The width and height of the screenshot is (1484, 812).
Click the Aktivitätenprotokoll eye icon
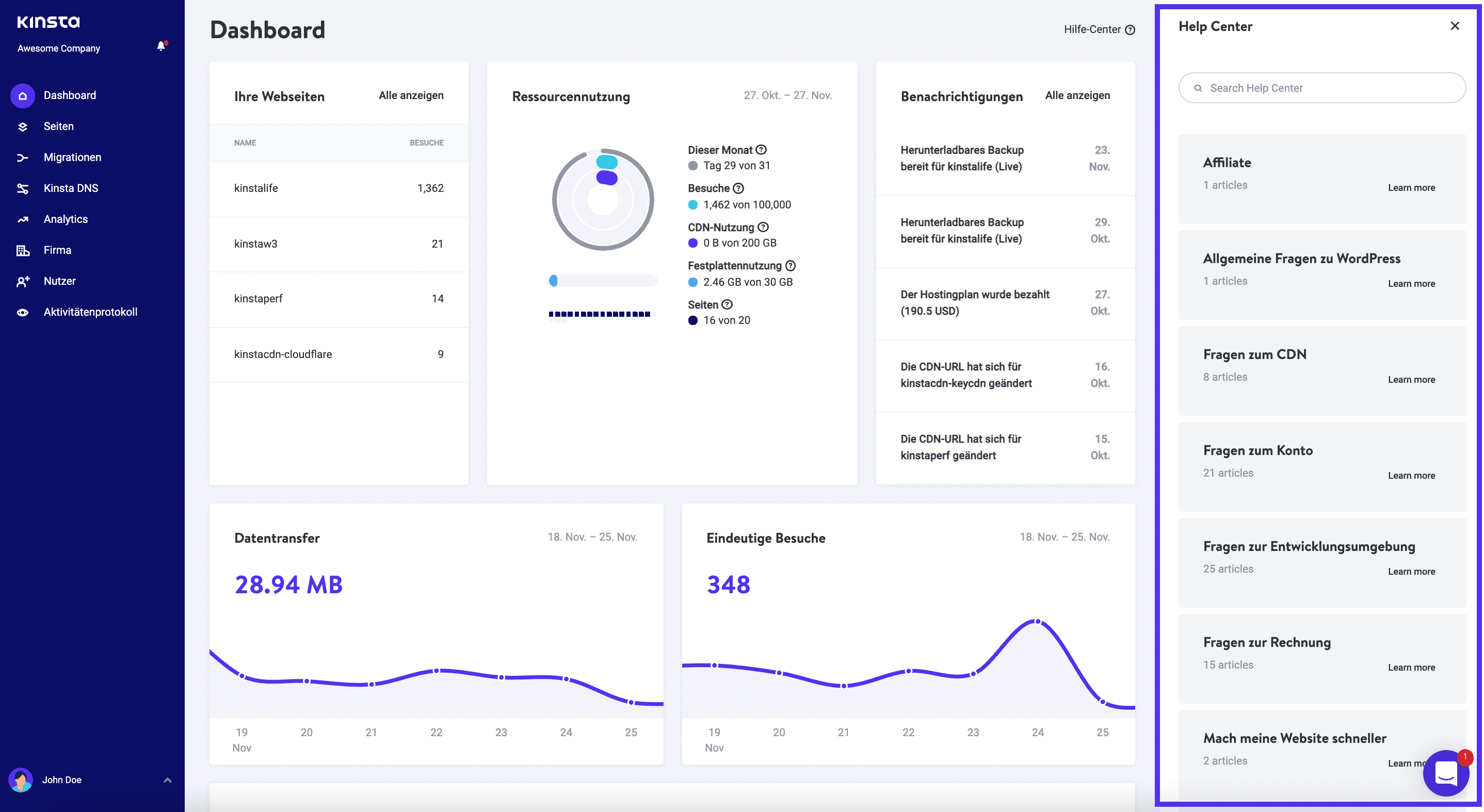[23, 312]
